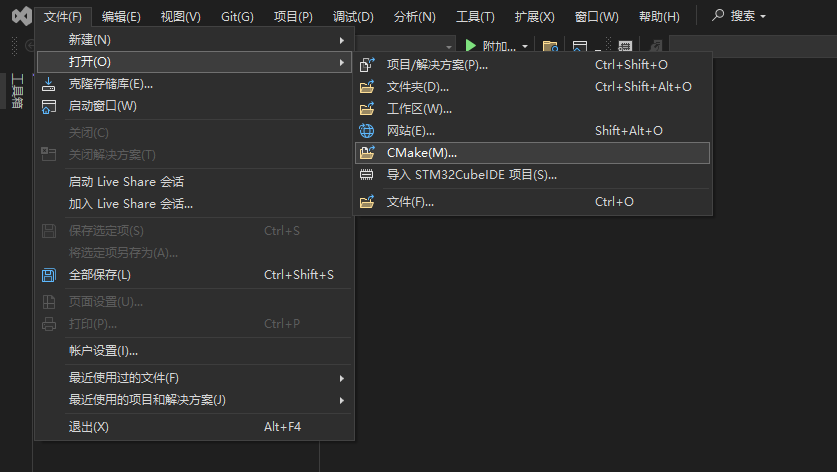837x472 pixels.
Task: Expand 最近使用过的文件(F) submenu
Action: 194,378
